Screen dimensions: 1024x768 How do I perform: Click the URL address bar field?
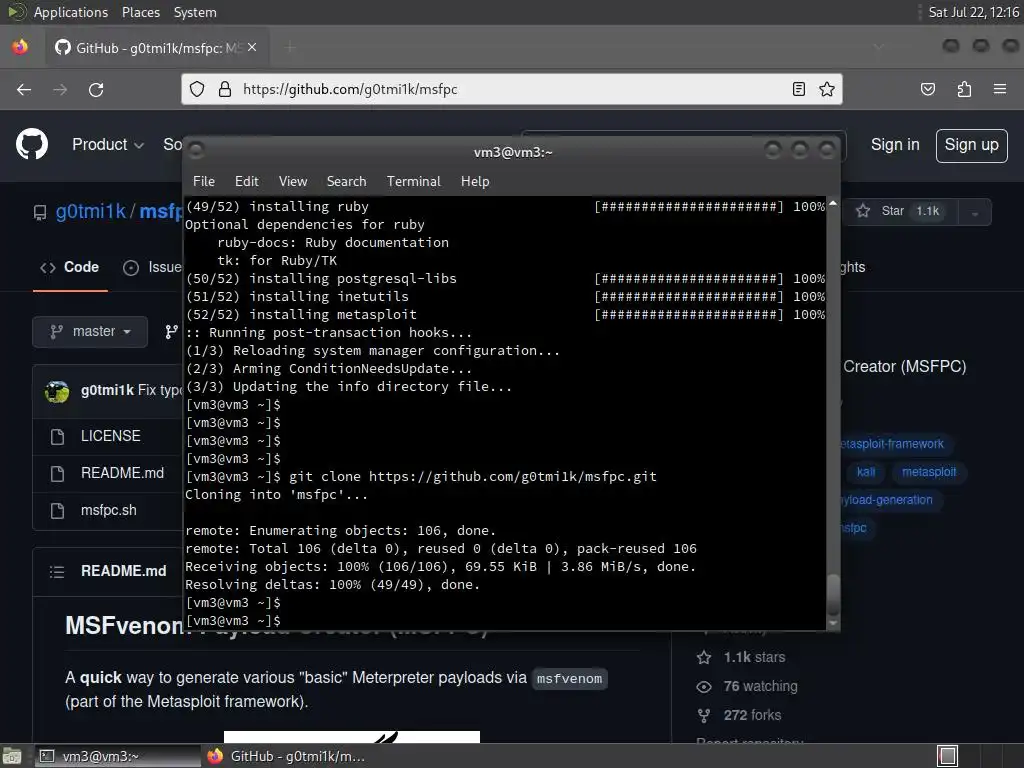pos(511,89)
